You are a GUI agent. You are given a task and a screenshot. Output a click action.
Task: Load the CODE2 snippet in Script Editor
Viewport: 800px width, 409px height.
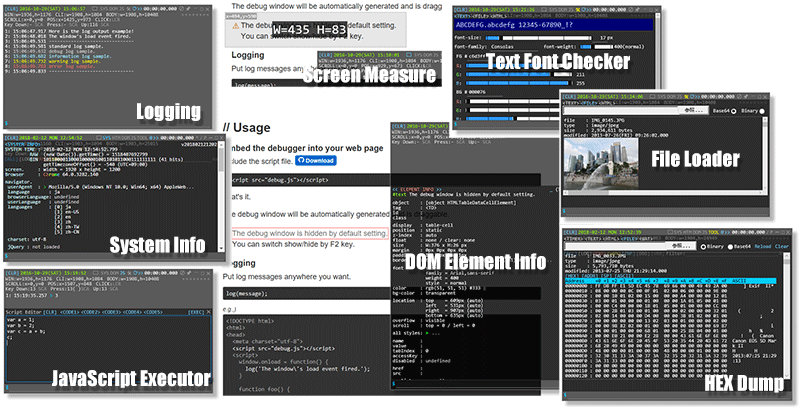pos(91,312)
